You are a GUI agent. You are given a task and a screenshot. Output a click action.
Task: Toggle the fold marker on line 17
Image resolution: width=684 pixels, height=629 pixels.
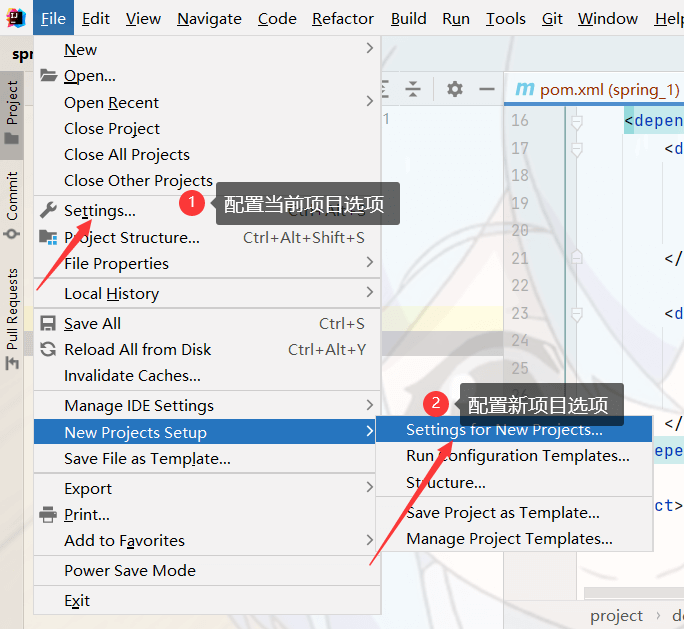coord(577,150)
